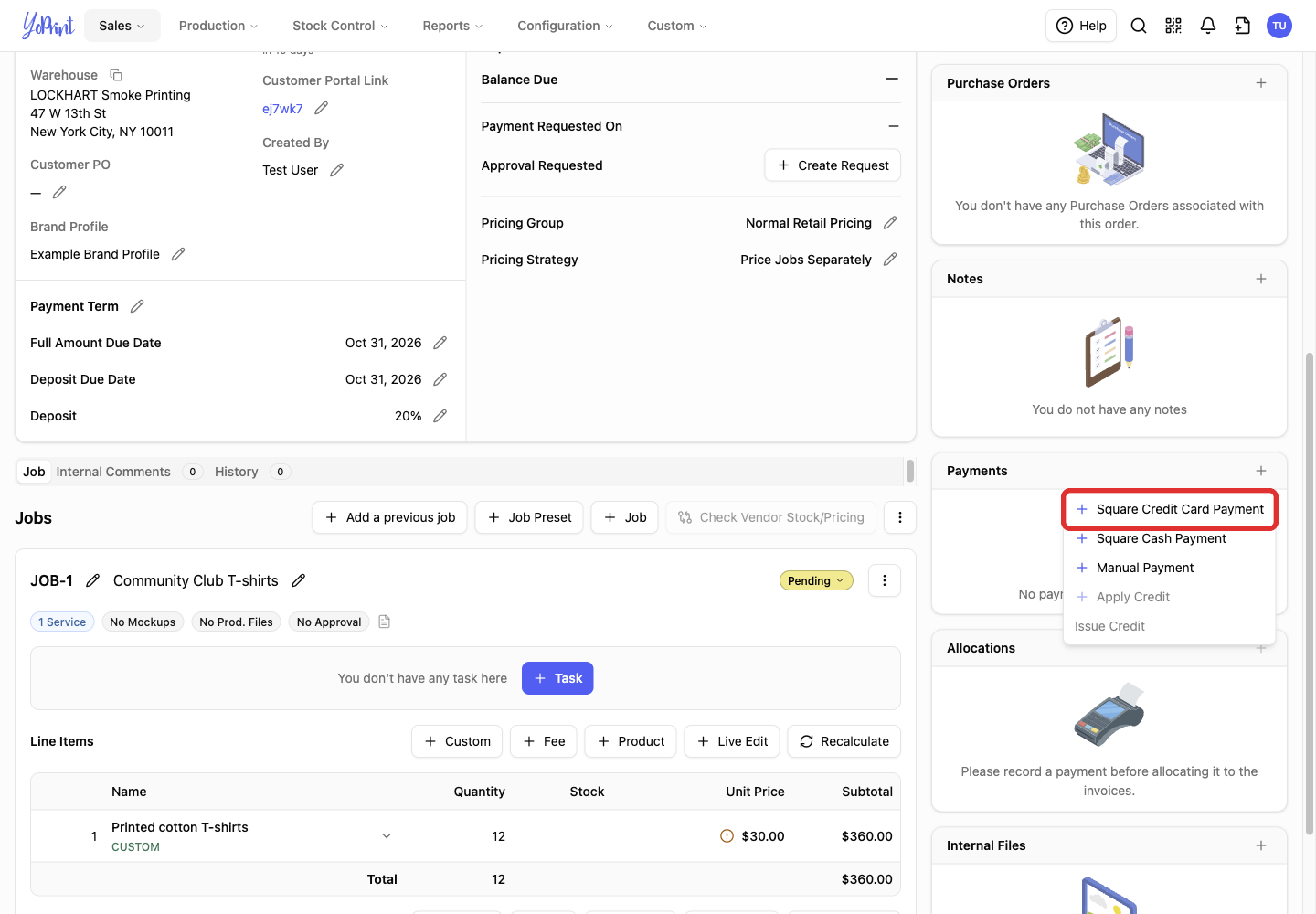Switch to the History tab
The height and width of the screenshot is (914, 1316).
pyautogui.click(x=252, y=472)
